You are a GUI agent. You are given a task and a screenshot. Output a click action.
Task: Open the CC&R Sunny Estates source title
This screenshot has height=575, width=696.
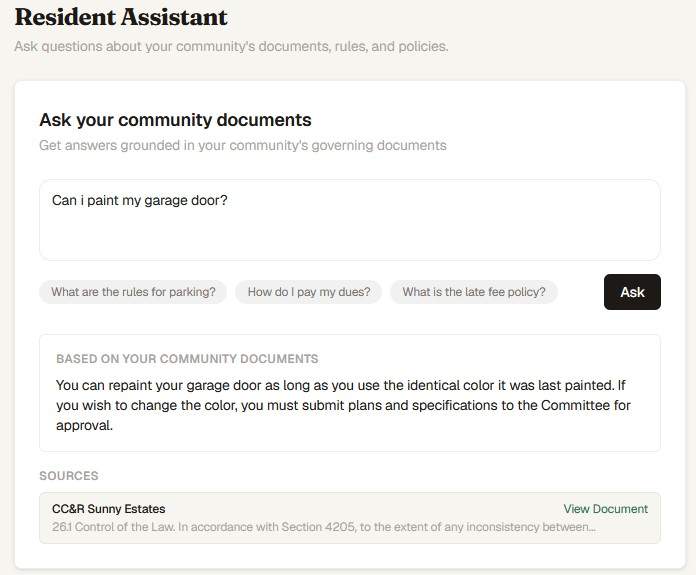pos(109,509)
